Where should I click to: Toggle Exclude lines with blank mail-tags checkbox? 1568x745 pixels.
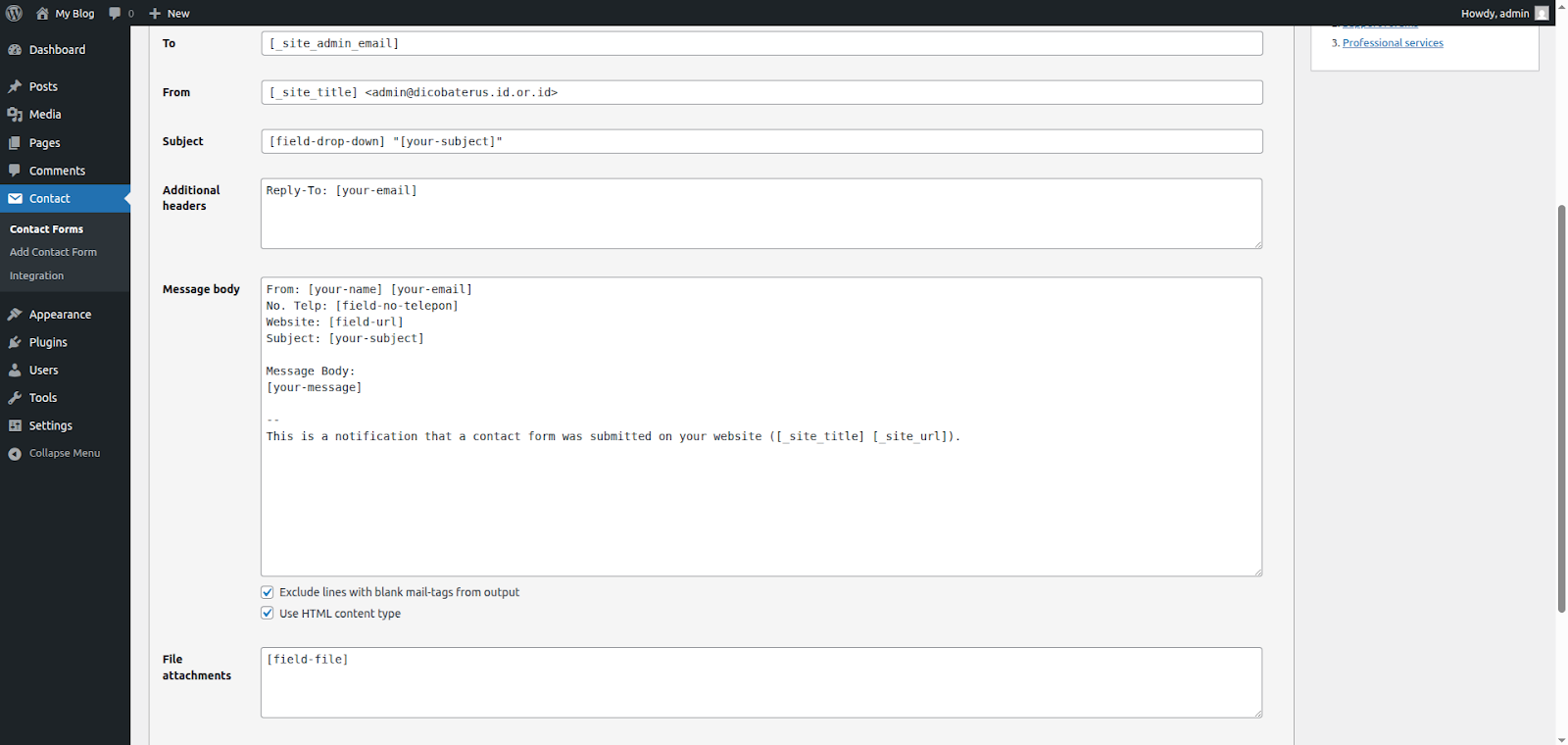tap(268, 592)
